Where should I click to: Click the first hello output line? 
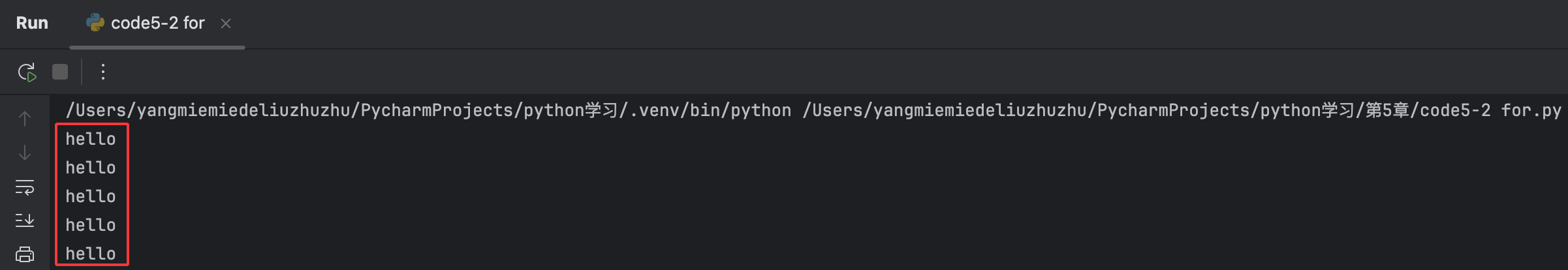click(91, 139)
